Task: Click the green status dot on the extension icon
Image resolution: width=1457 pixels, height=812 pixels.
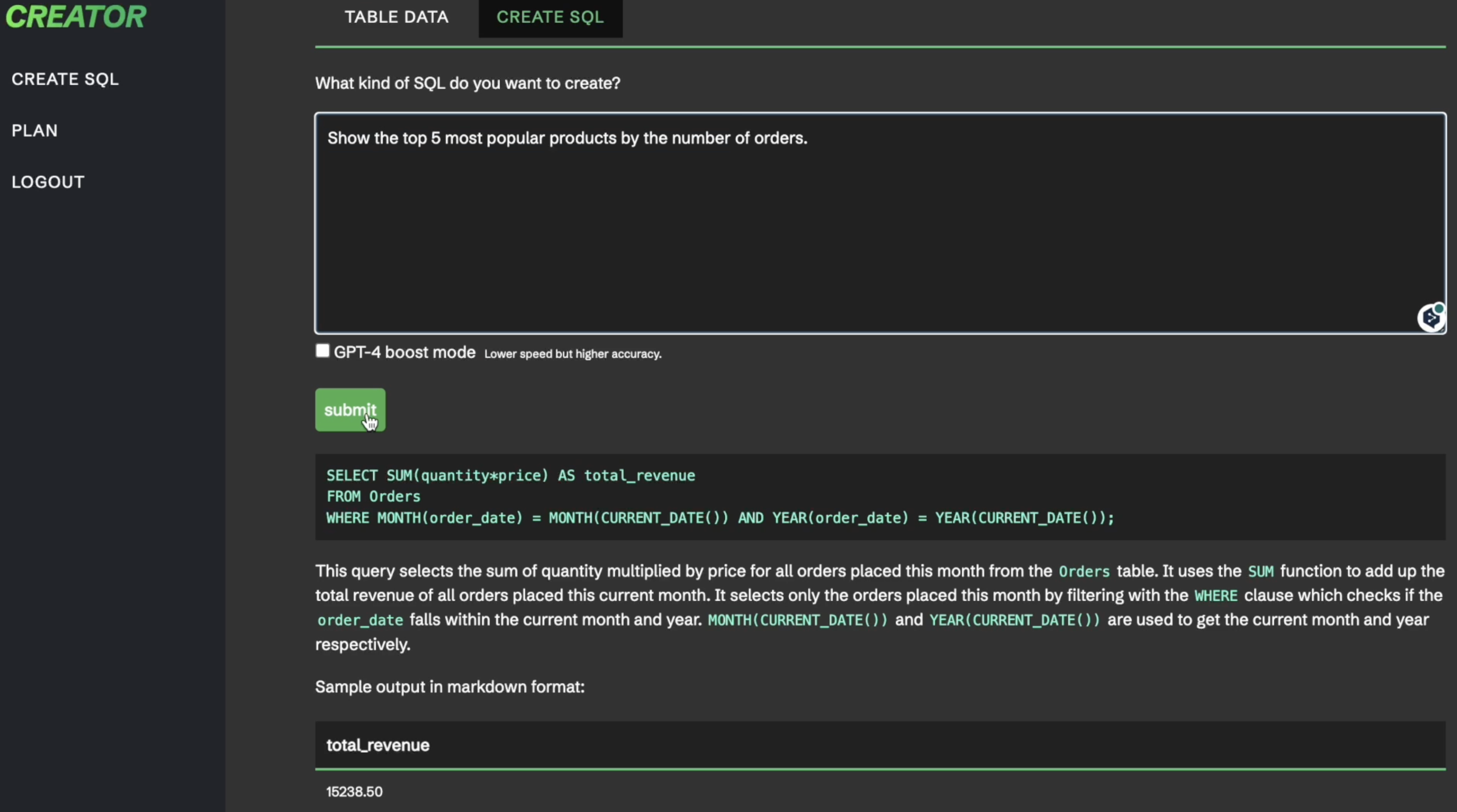Action: [x=1439, y=308]
